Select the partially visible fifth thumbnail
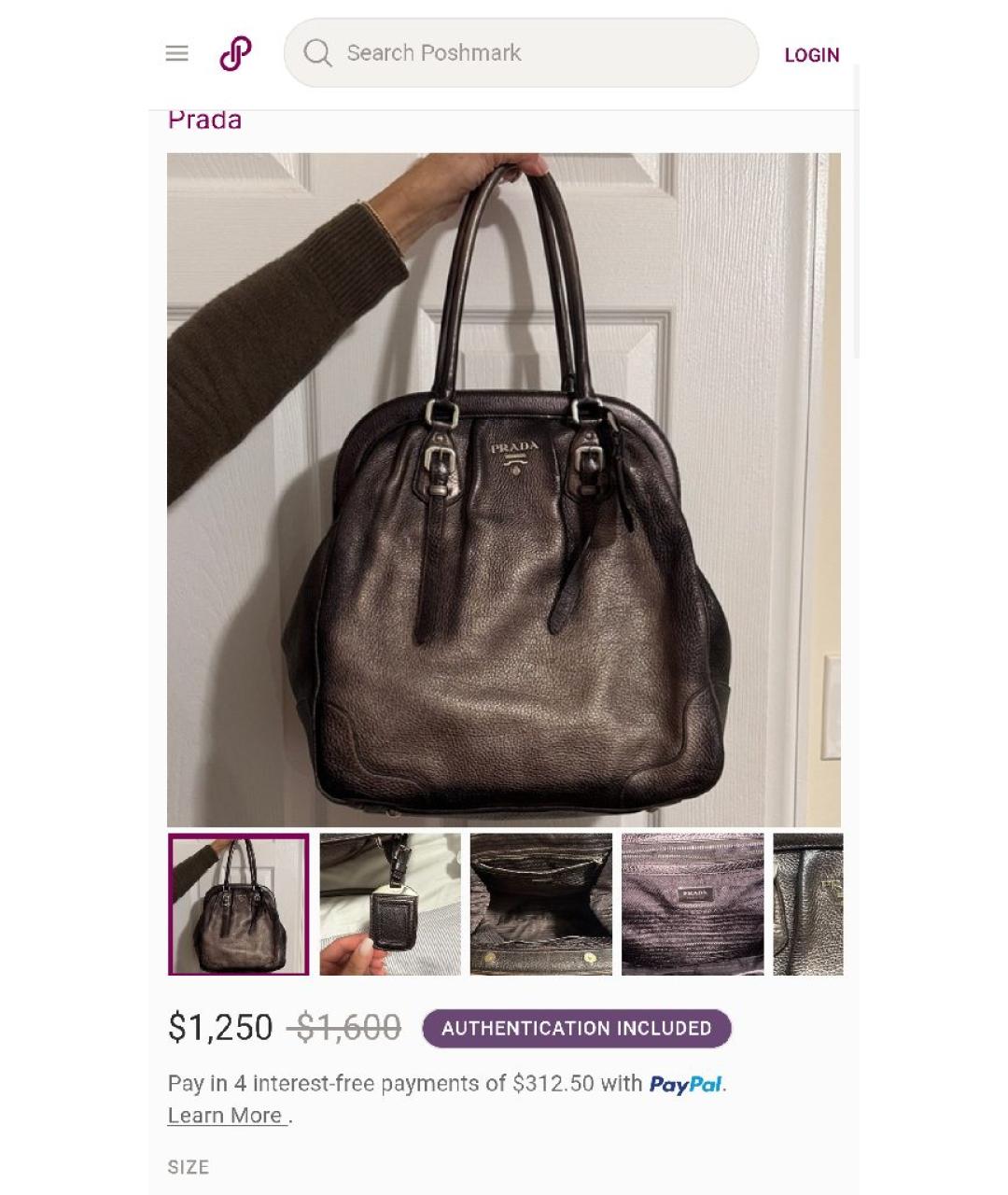The image size is (1008, 1195). (808, 905)
